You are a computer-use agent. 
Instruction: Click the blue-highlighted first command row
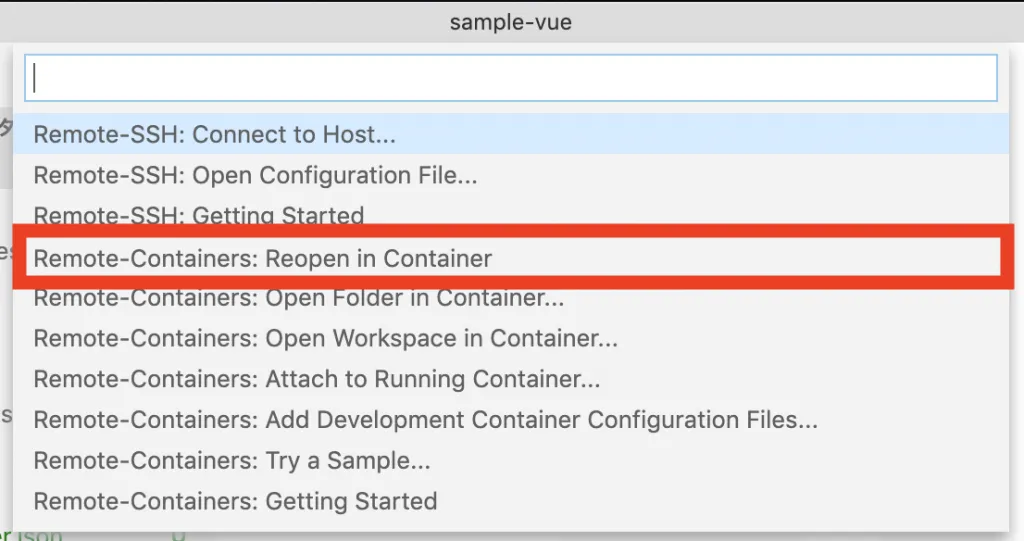point(510,134)
